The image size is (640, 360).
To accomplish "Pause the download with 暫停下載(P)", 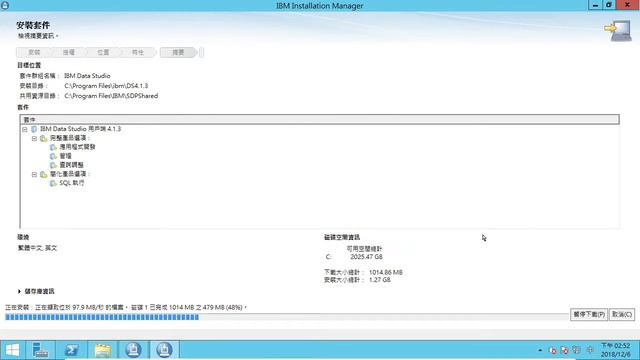I will pyautogui.click(x=589, y=314).
